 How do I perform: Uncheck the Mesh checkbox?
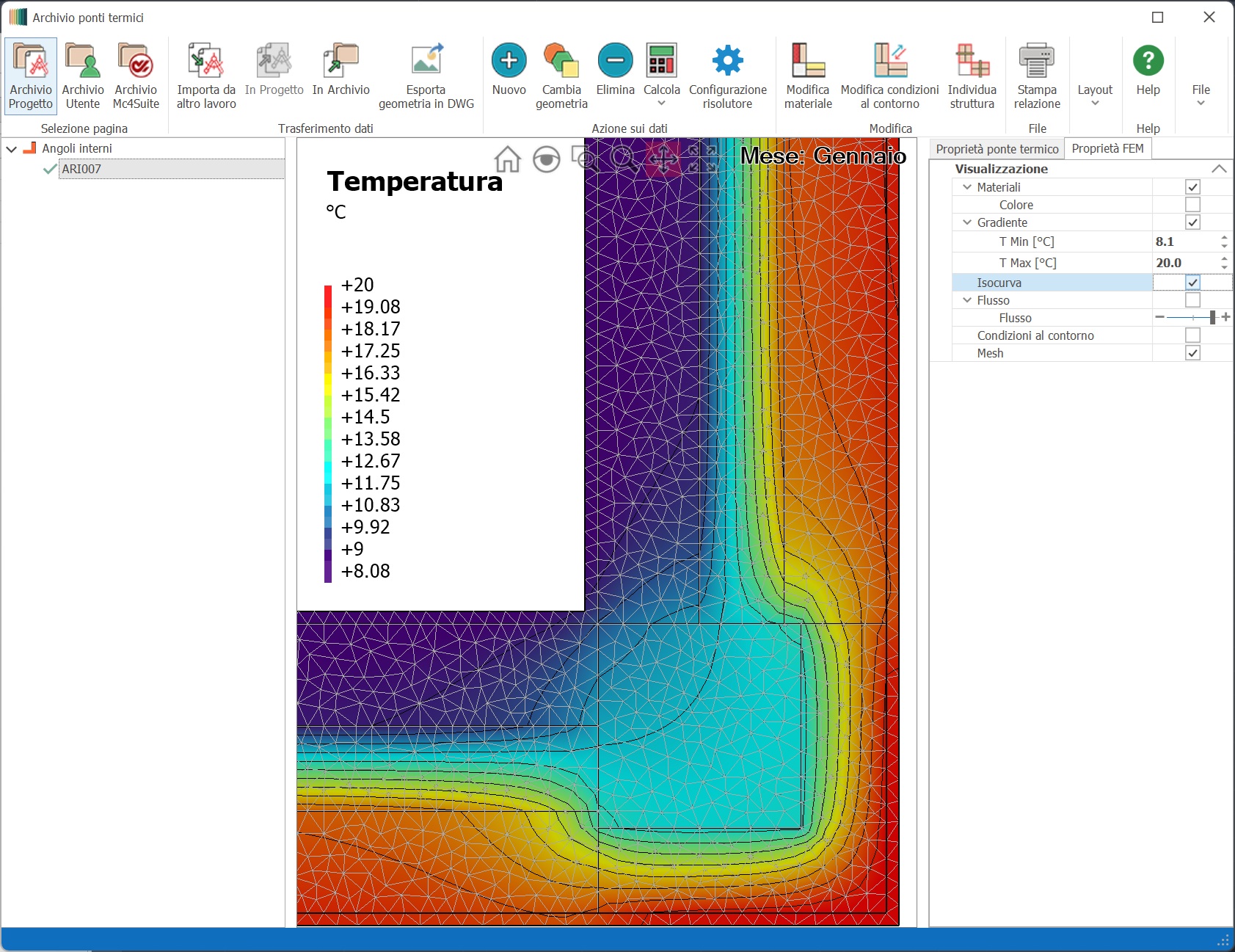1192,353
